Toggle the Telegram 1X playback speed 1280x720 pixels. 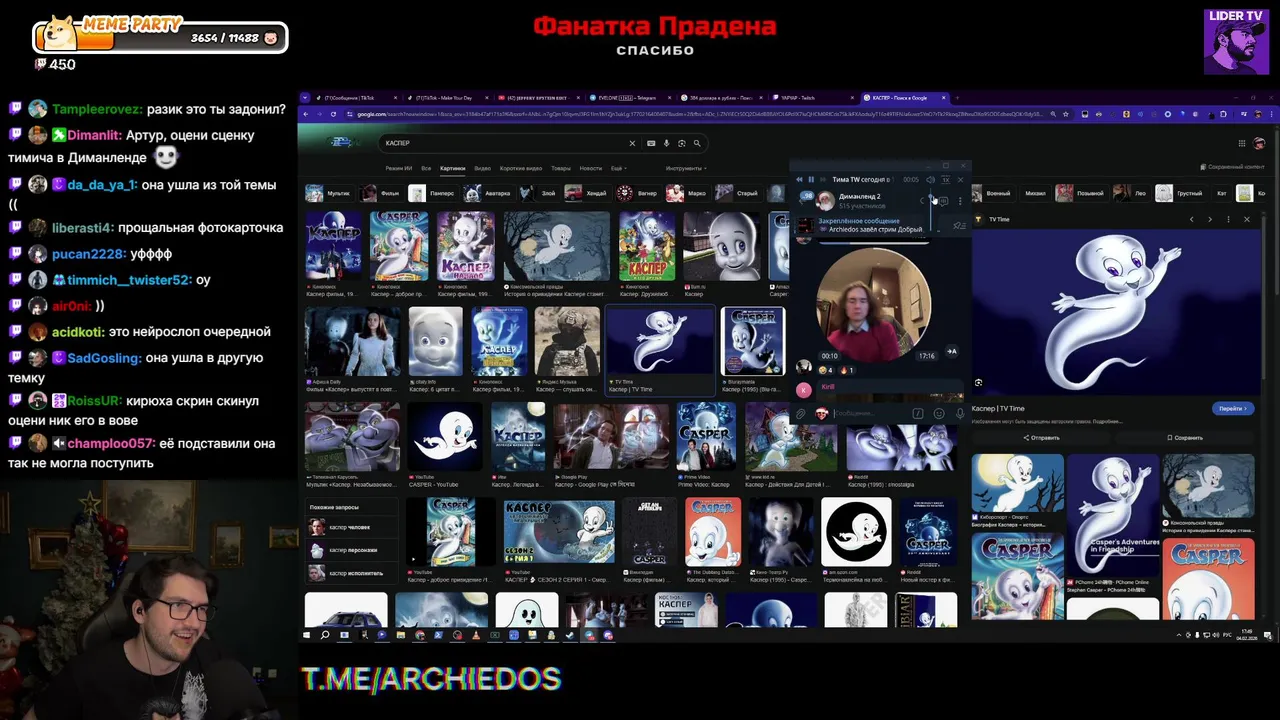coord(946,180)
